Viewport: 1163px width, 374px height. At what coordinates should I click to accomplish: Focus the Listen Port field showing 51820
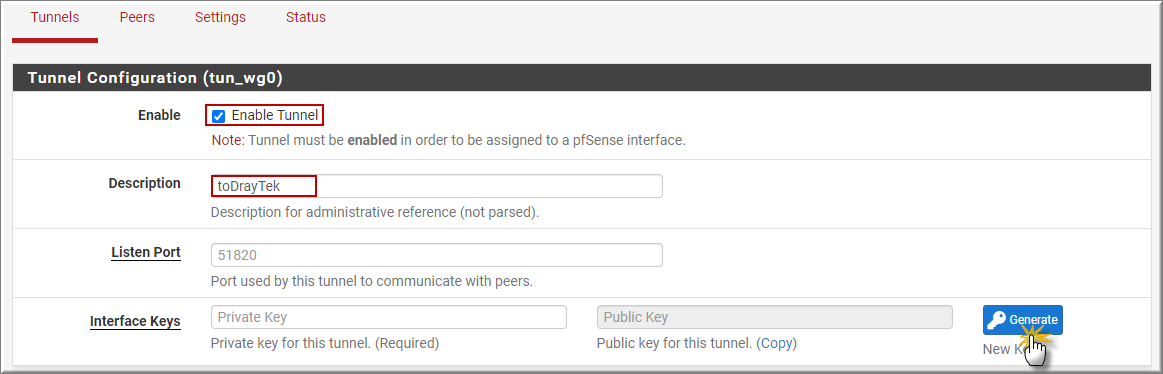pyautogui.click(x=436, y=255)
